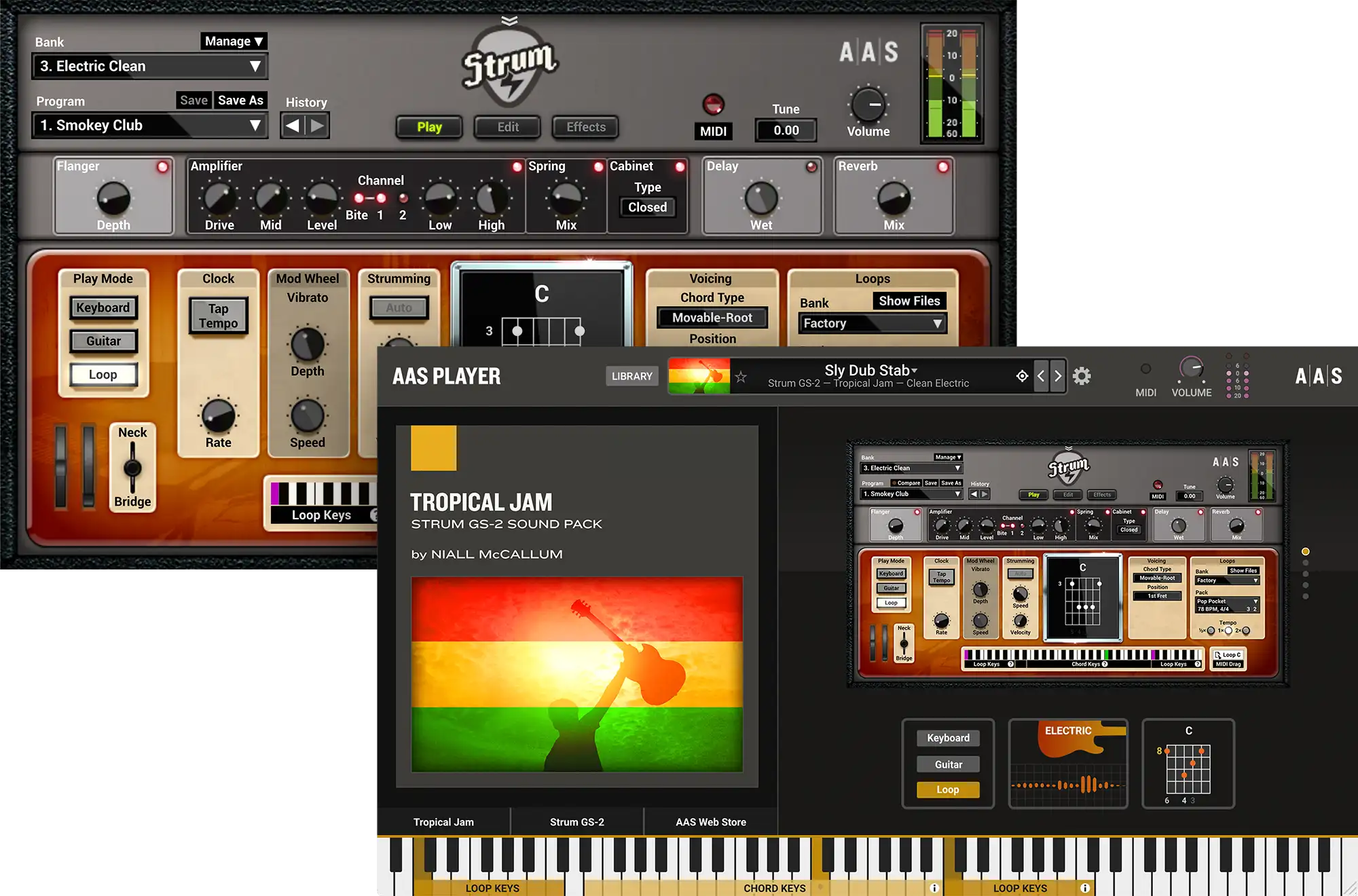
Task: Click the Neck-Bridge pickup slider
Action: (x=132, y=468)
